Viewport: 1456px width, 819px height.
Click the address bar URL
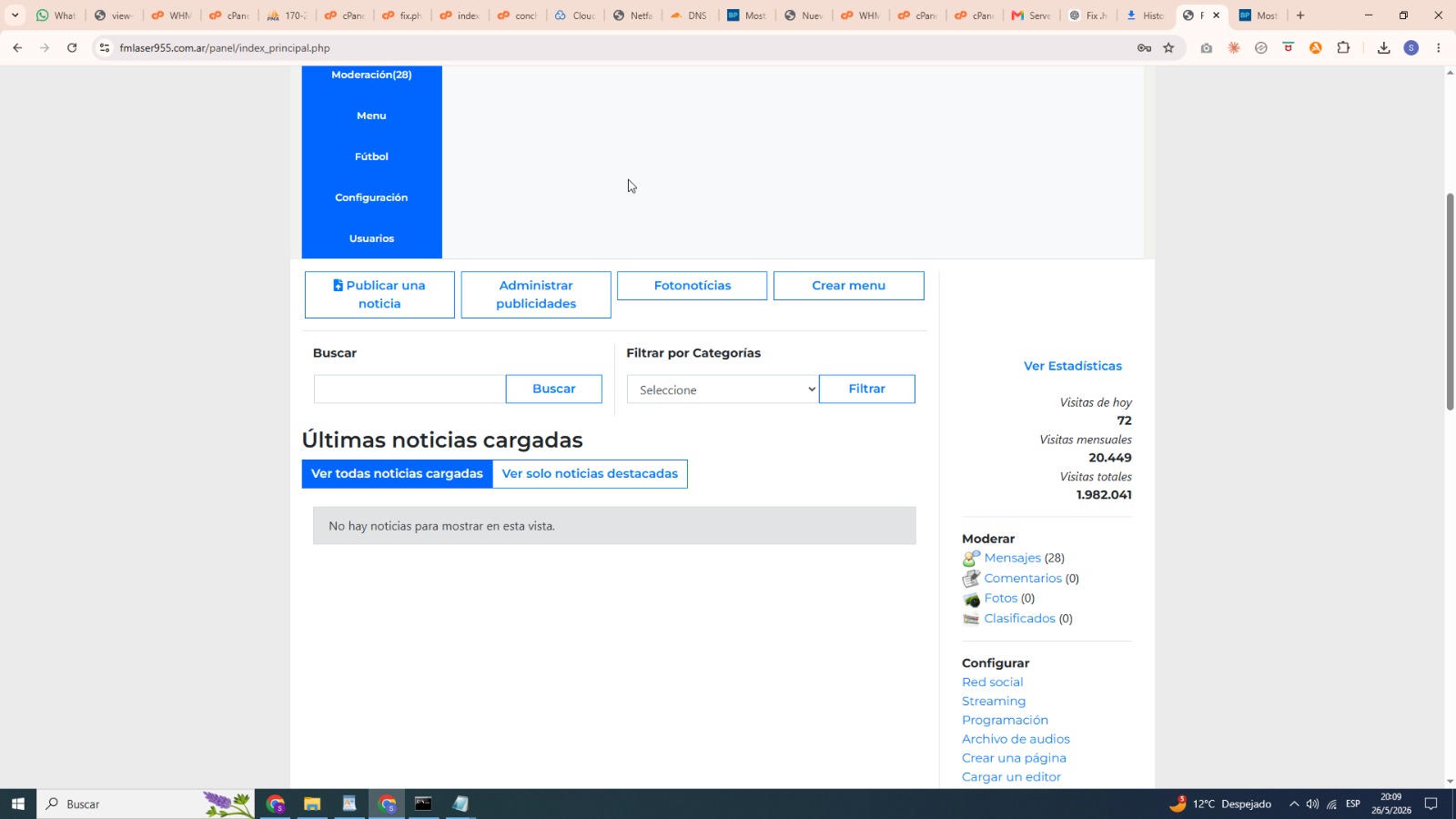[225, 48]
